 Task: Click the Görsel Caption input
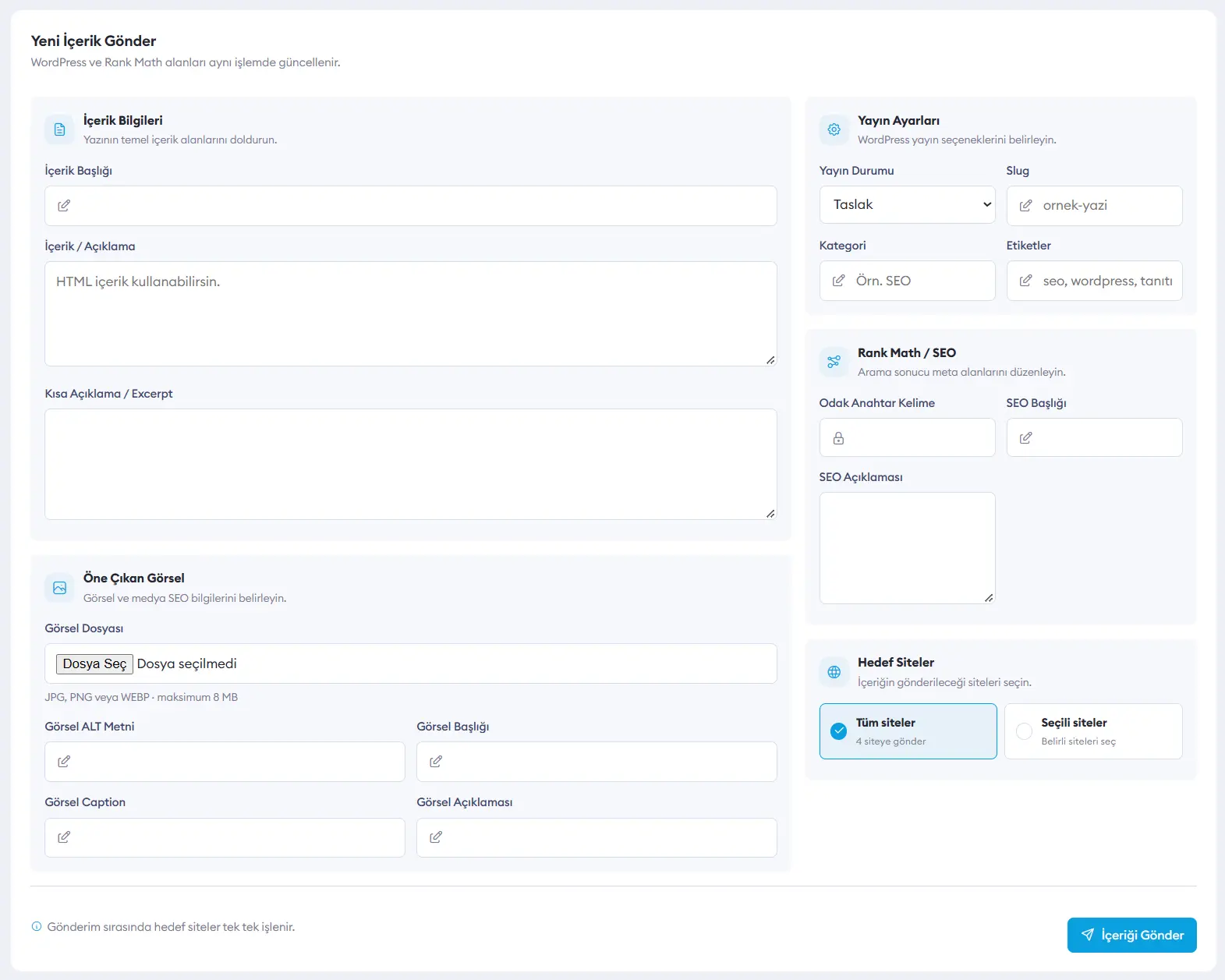pyautogui.click(x=225, y=837)
